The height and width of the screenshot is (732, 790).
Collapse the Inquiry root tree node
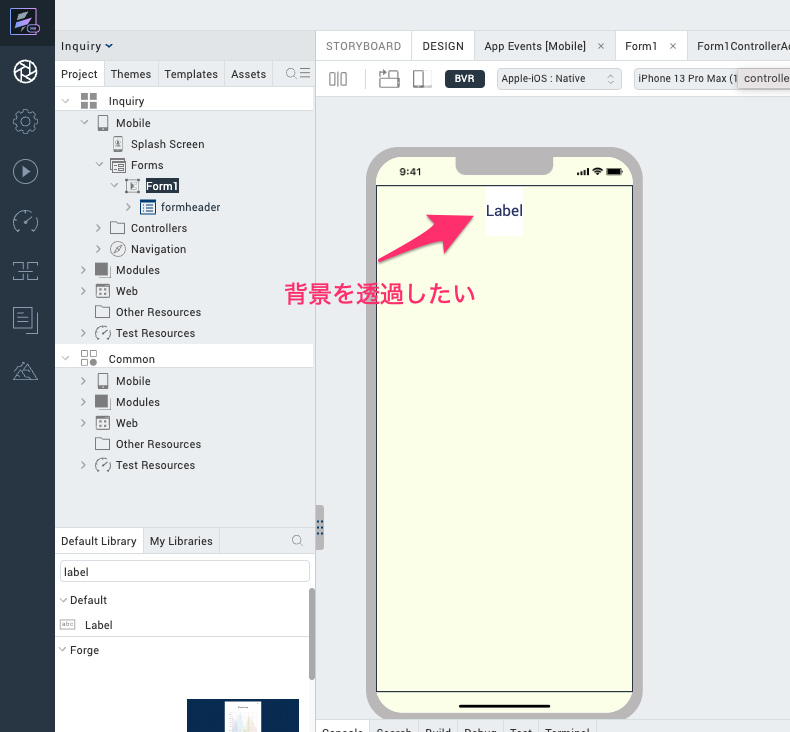pos(65,101)
